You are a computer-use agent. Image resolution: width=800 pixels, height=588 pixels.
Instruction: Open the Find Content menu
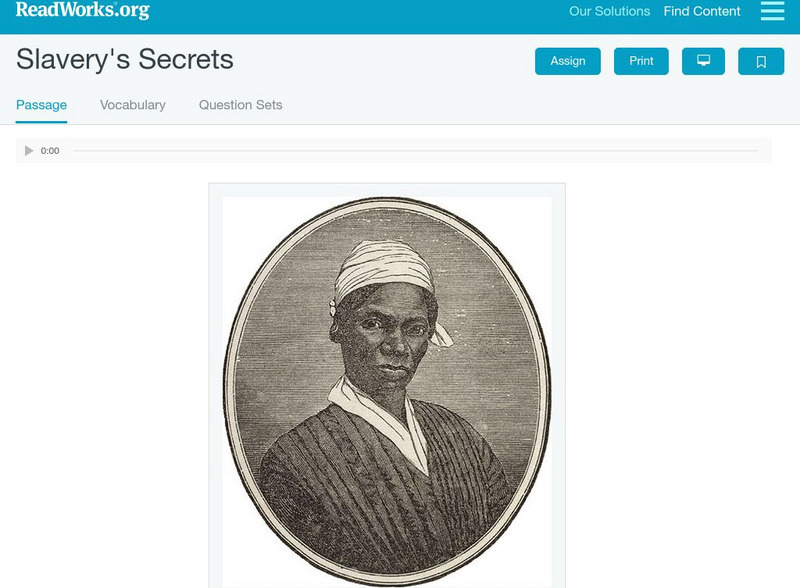[x=702, y=11]
